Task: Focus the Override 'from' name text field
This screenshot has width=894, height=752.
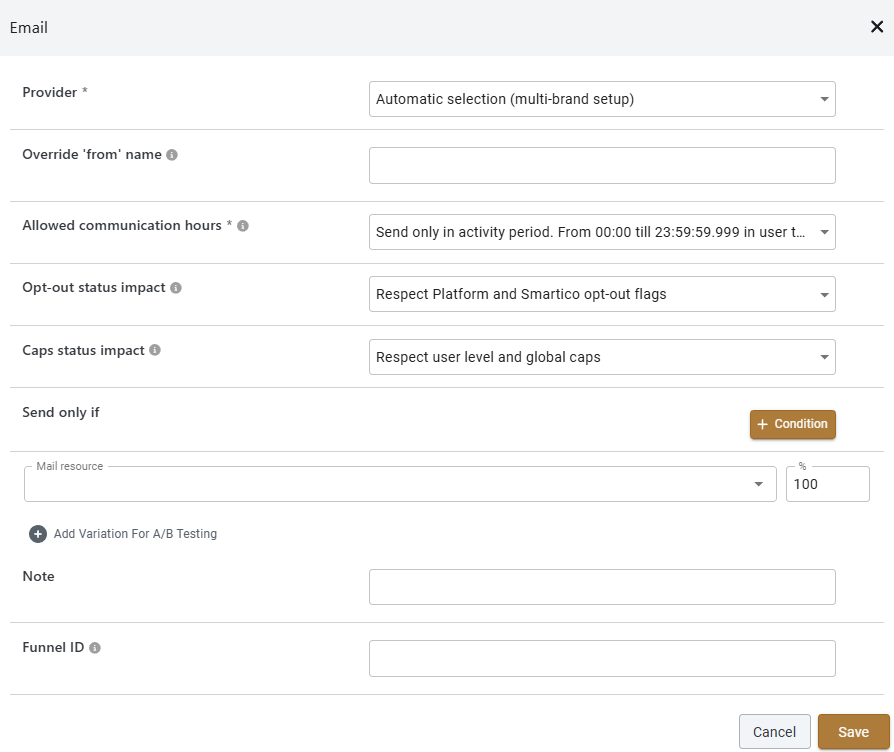Action: pyautogui.click(x=601, y=166)
